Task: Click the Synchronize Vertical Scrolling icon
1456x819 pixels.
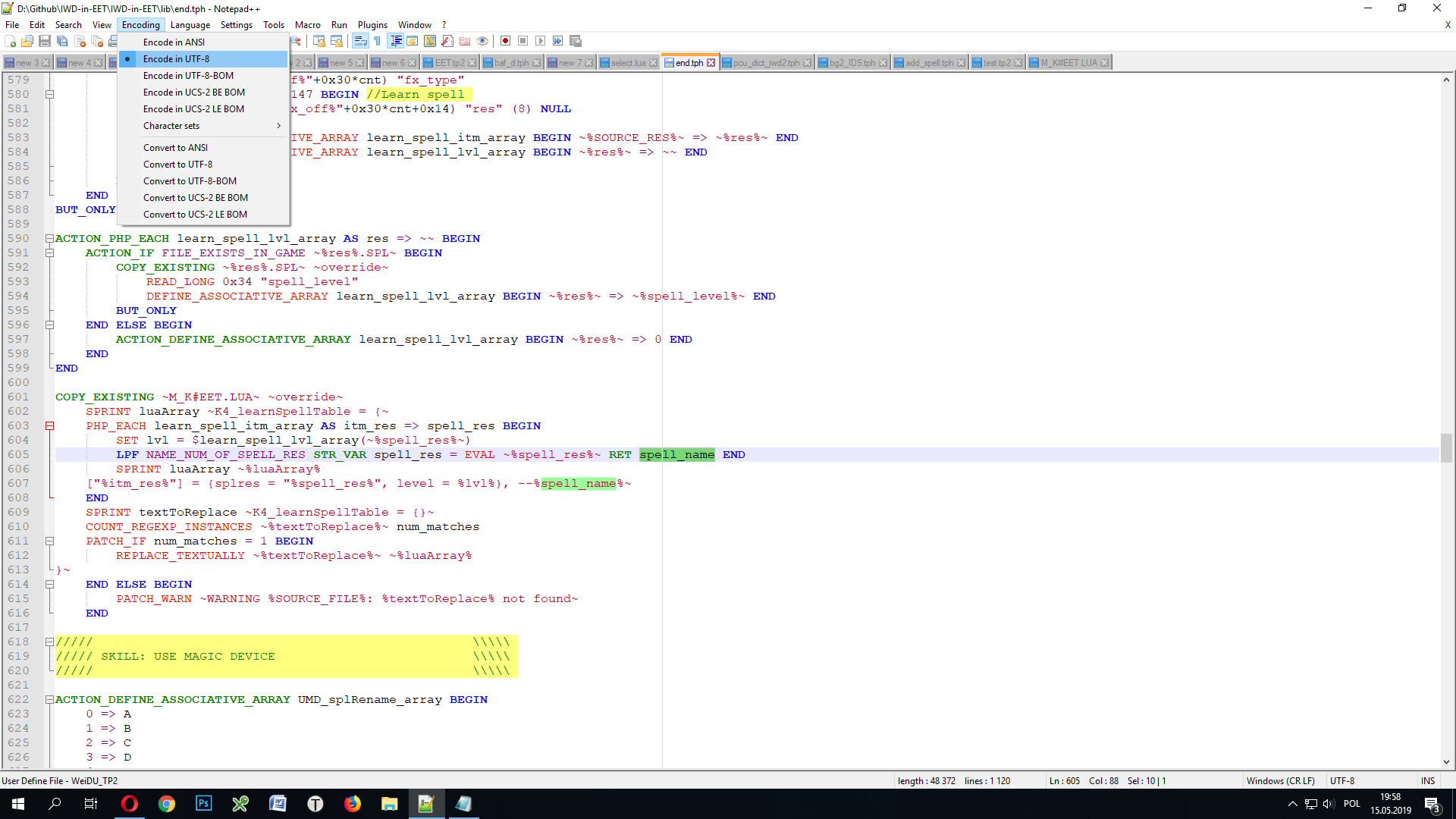Action: 319,41
